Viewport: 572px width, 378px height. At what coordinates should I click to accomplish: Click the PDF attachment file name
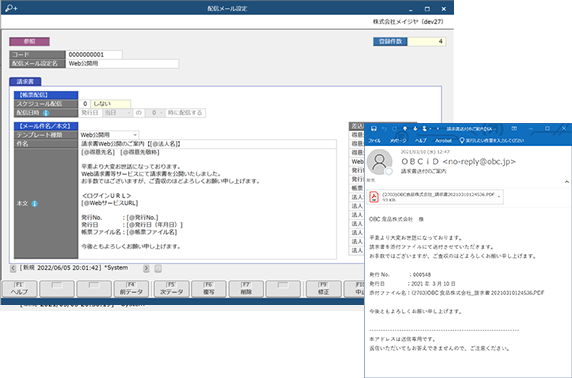(438, 195)
